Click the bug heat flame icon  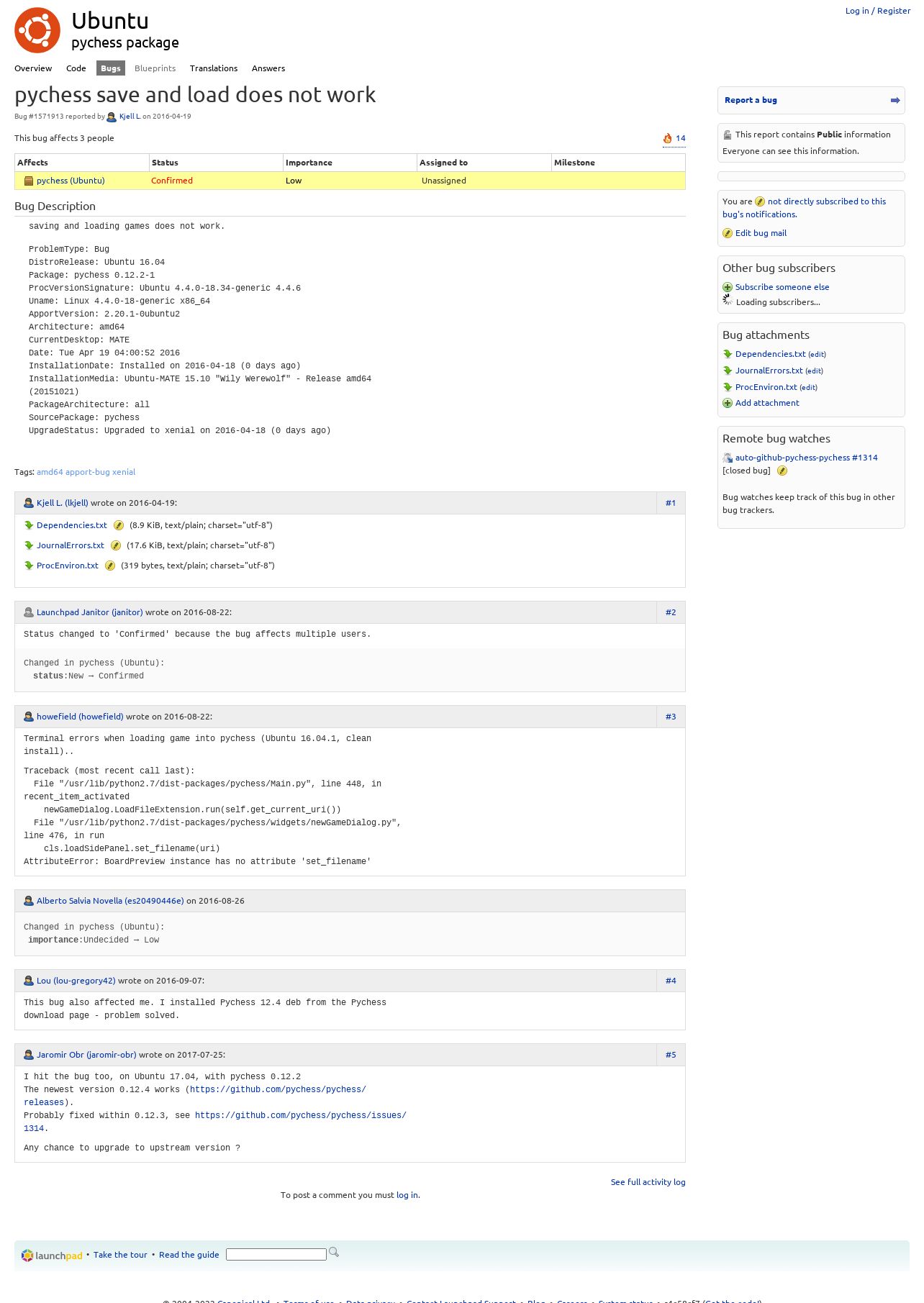coord(667,138)
